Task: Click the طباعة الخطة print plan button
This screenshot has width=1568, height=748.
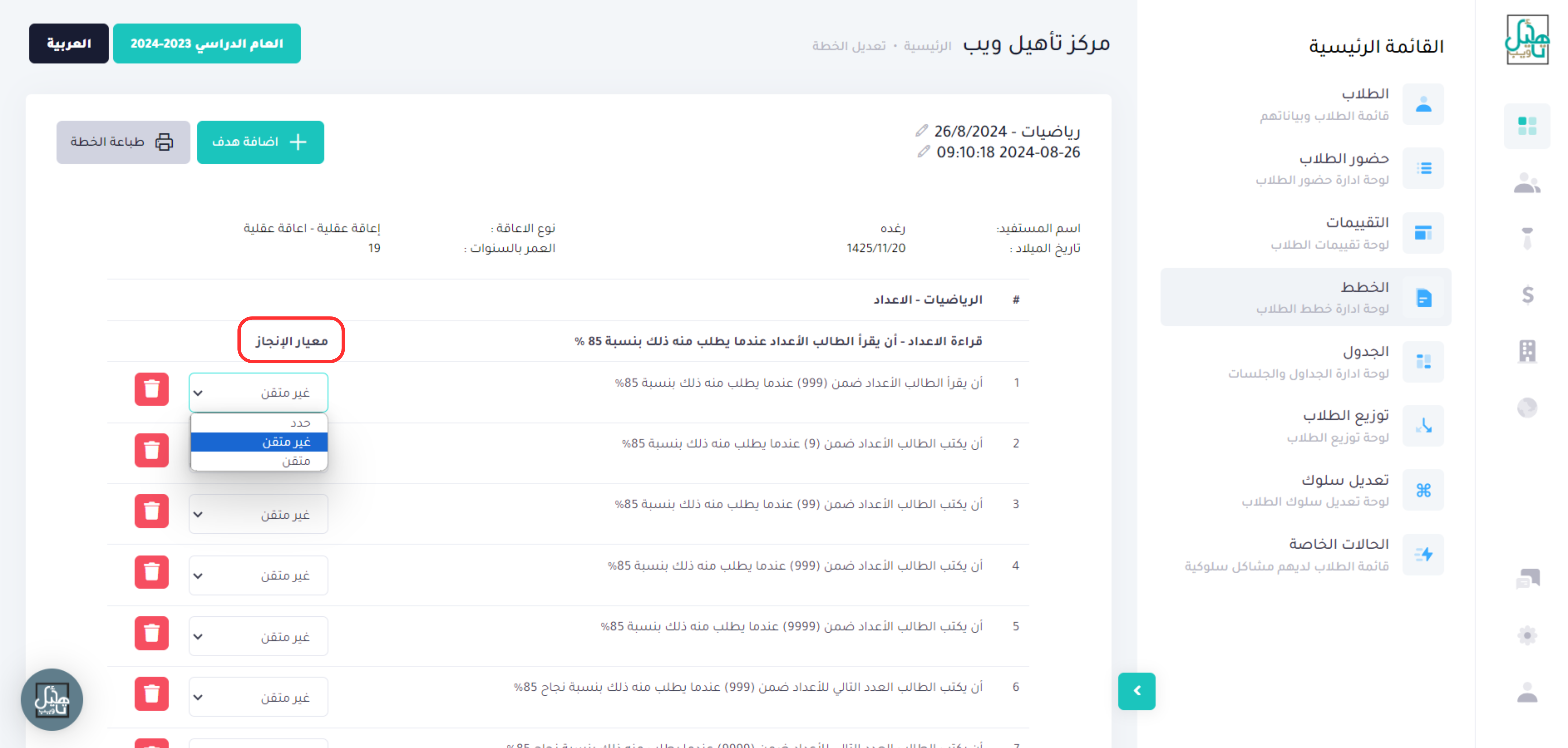Action: tap(123, 142)
